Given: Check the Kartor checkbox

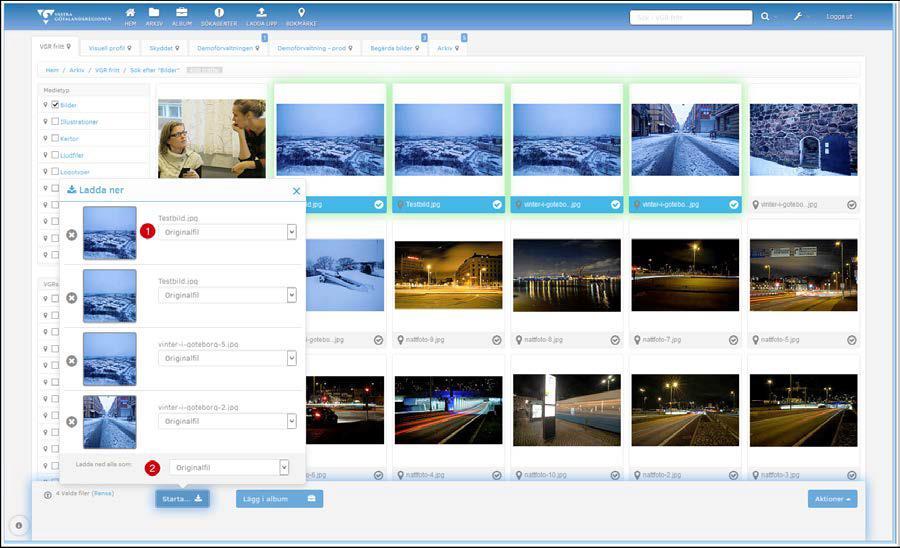Looking at the screenshot, I should [x=55, y=138].
